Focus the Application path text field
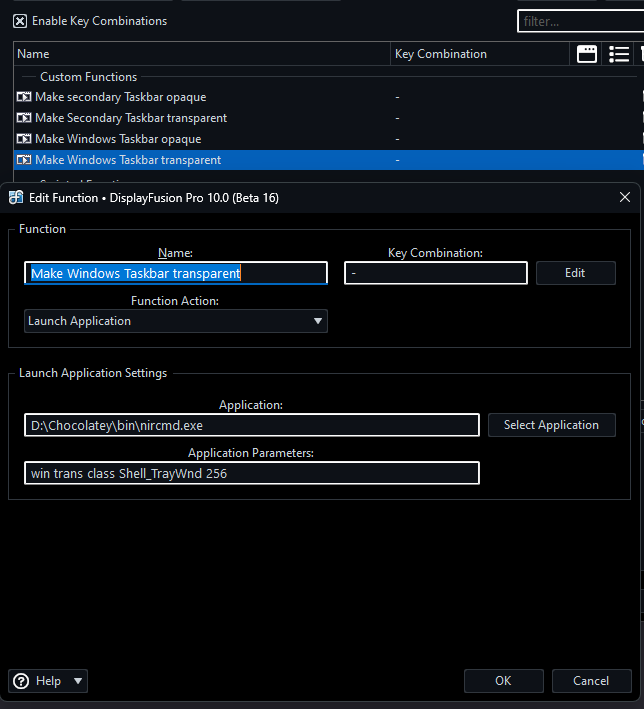The width and height of the screenshot is (644, 709). click(x=251, y=425)
